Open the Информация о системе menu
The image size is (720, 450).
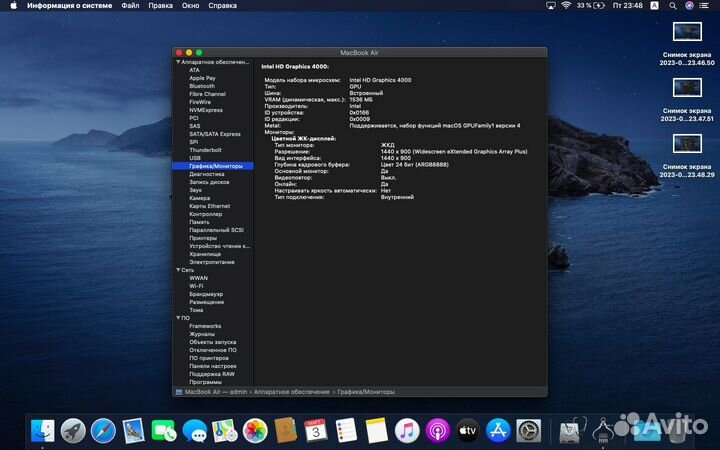[69, 6]
